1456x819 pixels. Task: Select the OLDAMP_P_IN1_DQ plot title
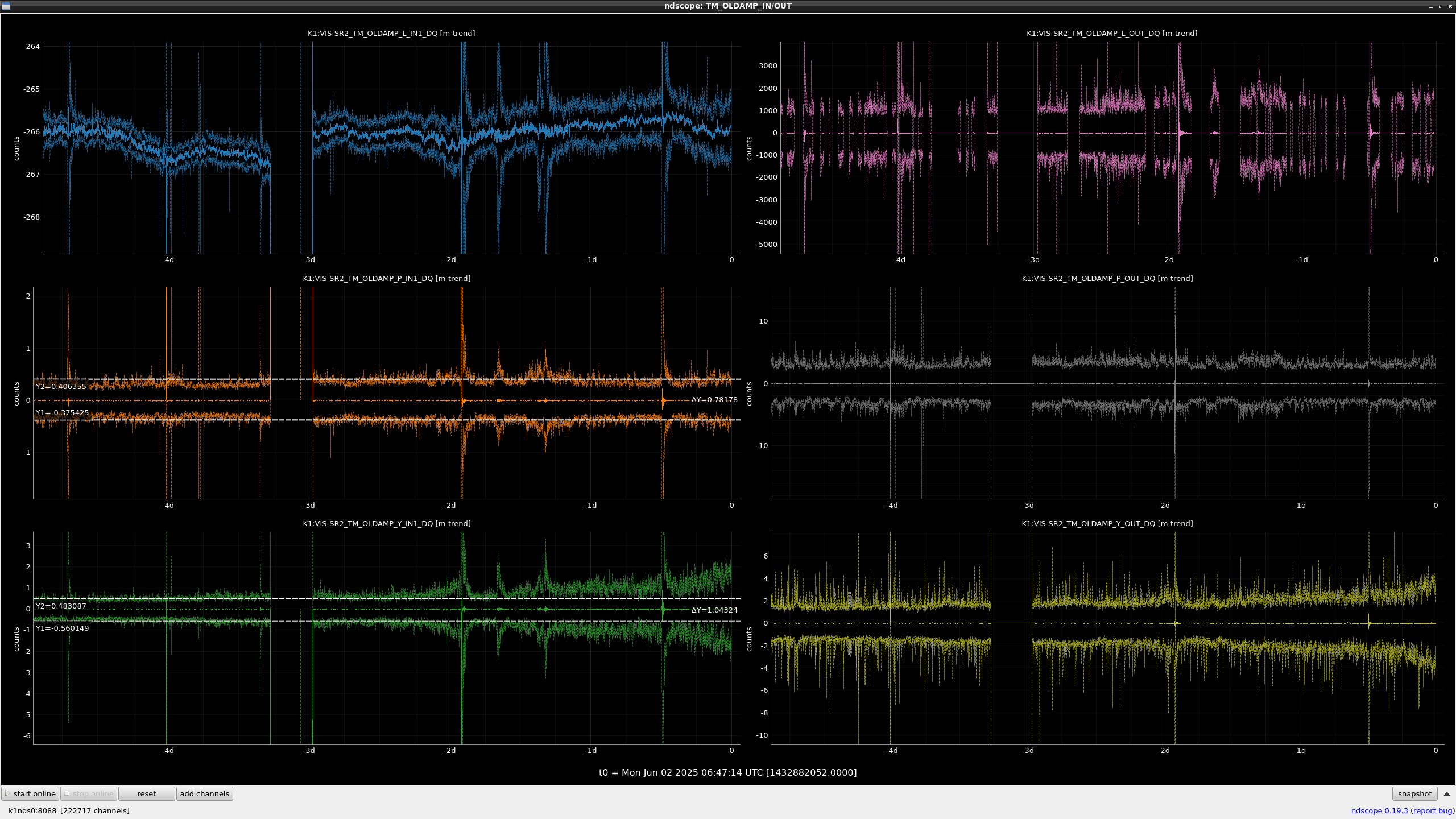point(387,278)
